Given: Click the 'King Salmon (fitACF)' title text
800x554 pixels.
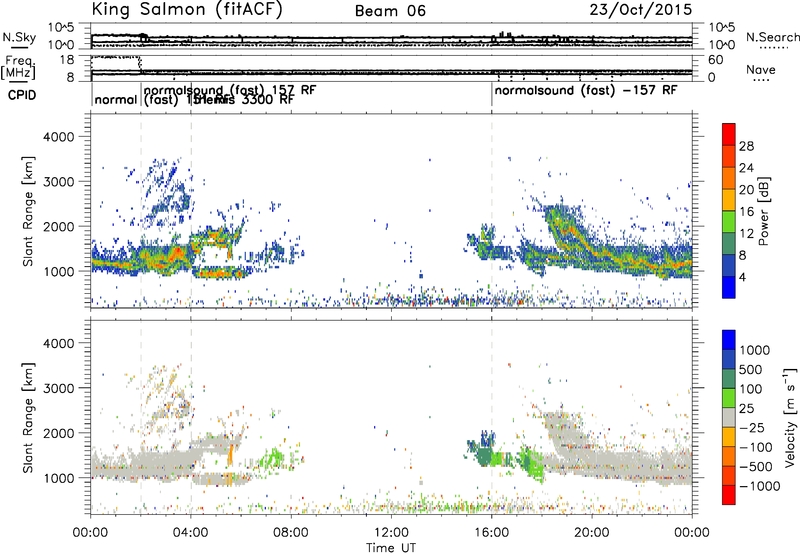Looking at the screenshot, I should coord(187,9).
